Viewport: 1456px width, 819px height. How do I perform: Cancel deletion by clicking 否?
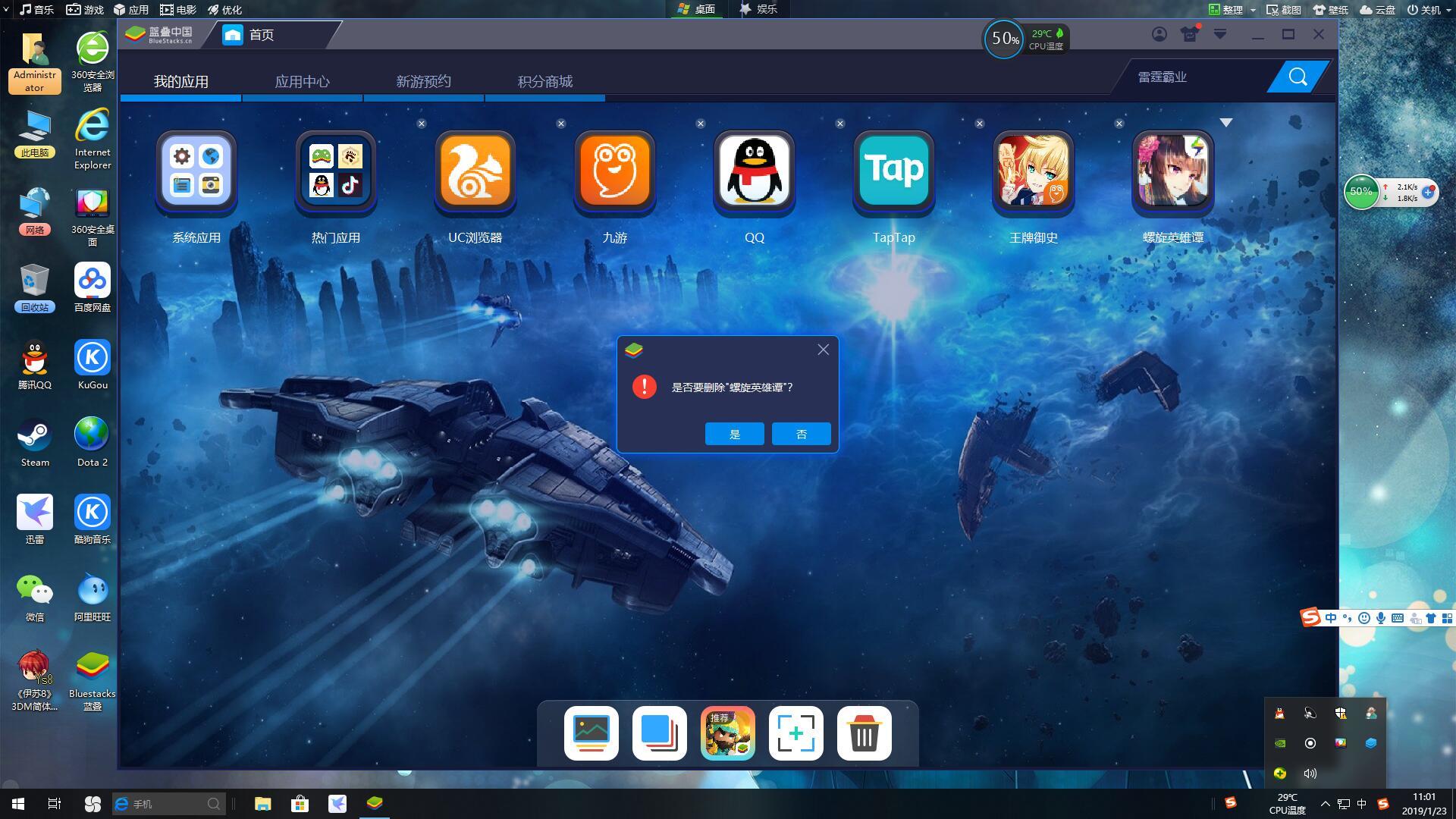coord(802,434)
